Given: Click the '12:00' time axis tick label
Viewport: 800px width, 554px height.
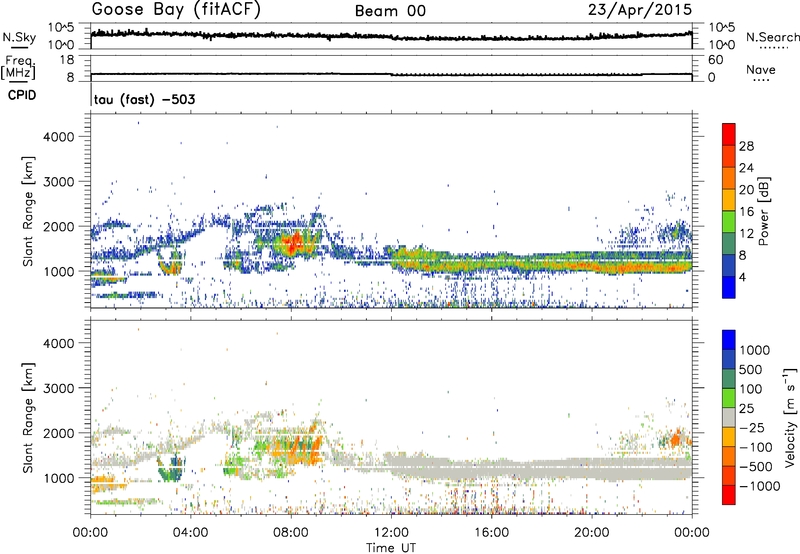Looking at the screenshot, I should [x=391, y=533].
